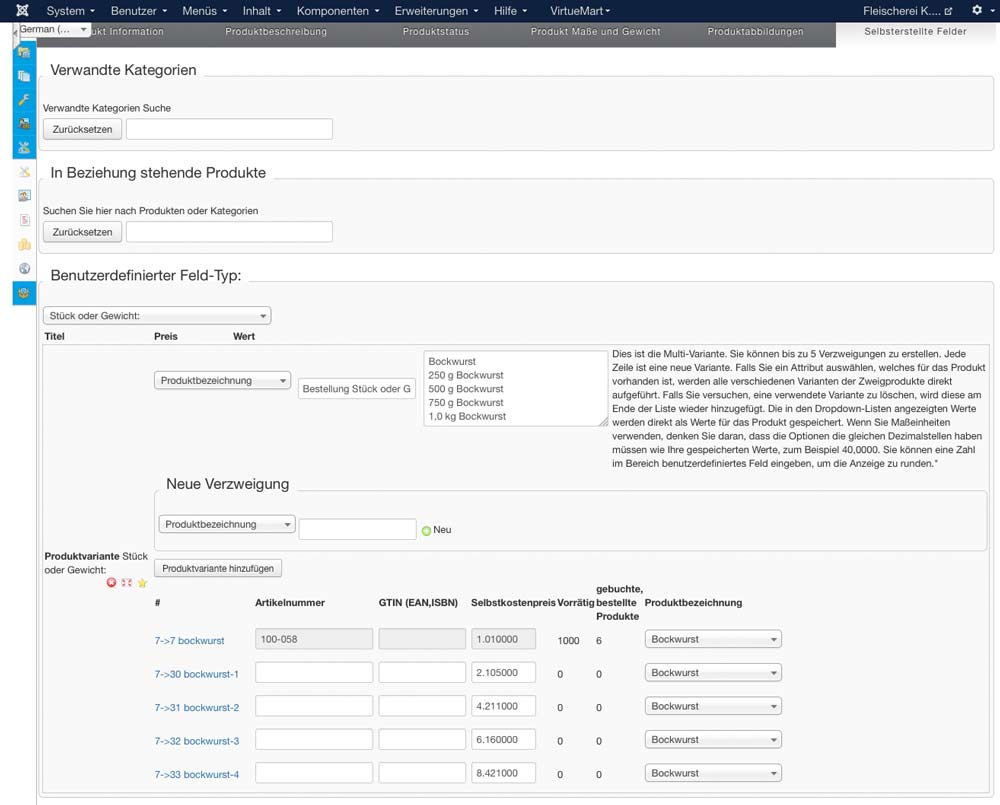
Task: Click the green plus Neu icon
Action: [426, 530]
